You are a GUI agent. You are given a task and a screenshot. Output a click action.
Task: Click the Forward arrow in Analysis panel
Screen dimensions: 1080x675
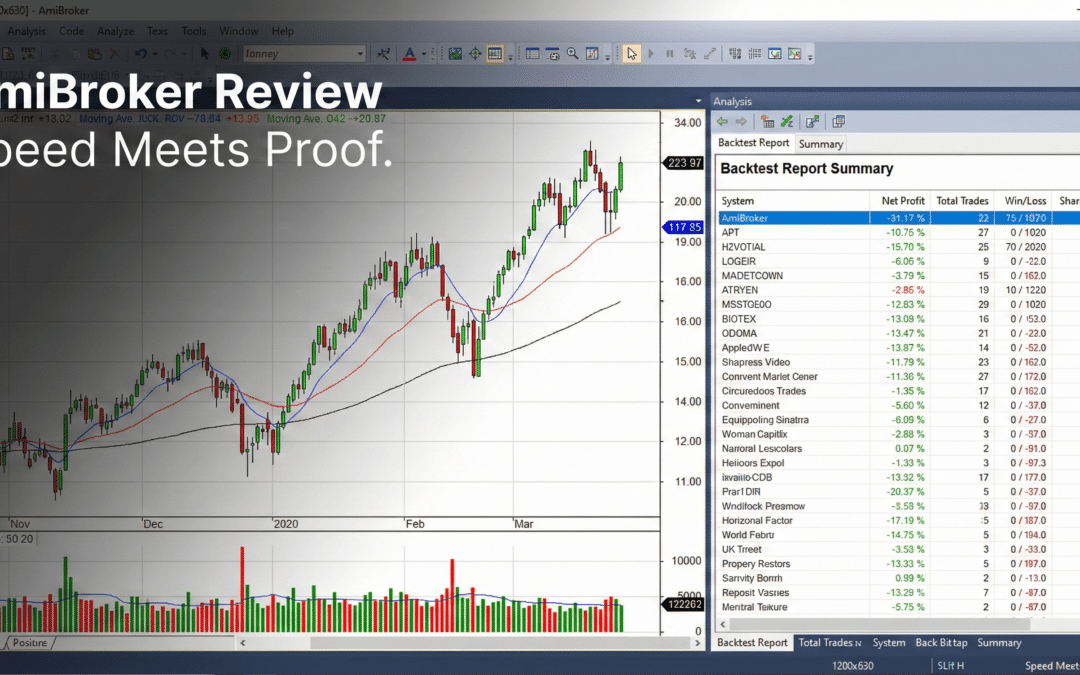click(741, 122)
